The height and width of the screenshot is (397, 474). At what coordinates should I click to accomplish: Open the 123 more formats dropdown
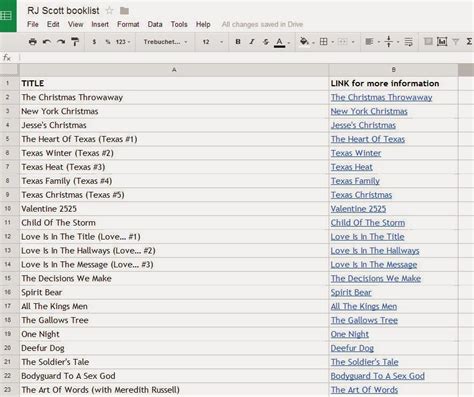point(123,42)
